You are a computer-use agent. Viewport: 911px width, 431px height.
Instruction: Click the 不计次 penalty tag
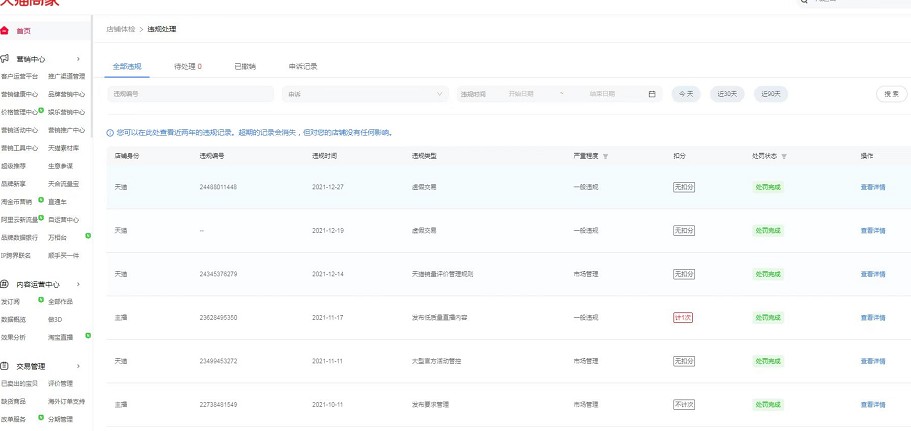(684, 405)
